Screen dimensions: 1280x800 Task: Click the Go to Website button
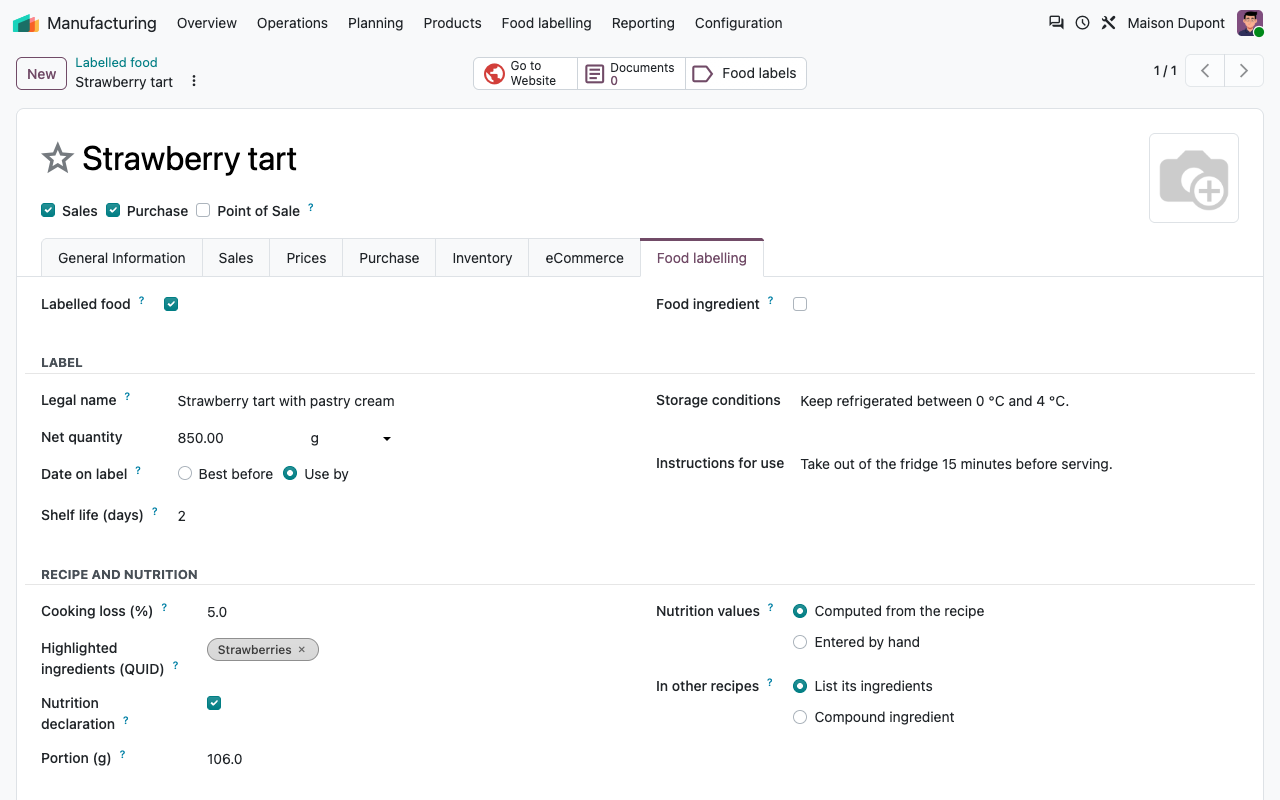pyautogui.click(x=525, y=73)
